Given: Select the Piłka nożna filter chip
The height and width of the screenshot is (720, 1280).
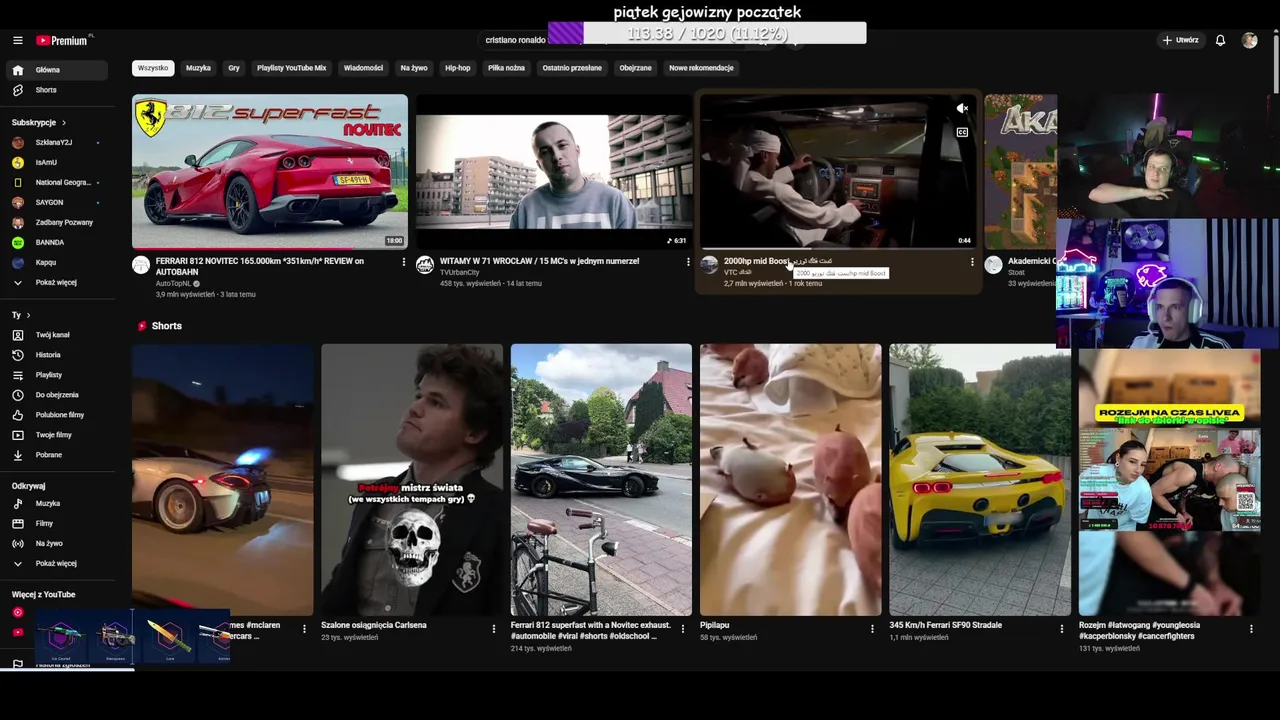Looking at the screenshot, I should (x=506, y=68).
